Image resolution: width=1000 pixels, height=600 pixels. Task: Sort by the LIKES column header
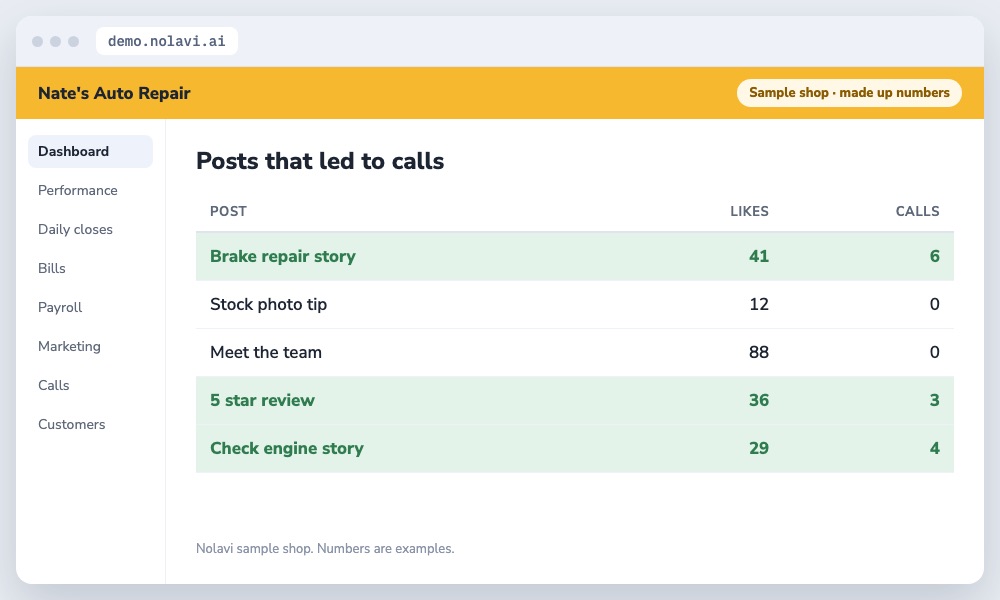click(x=749, y=211)
